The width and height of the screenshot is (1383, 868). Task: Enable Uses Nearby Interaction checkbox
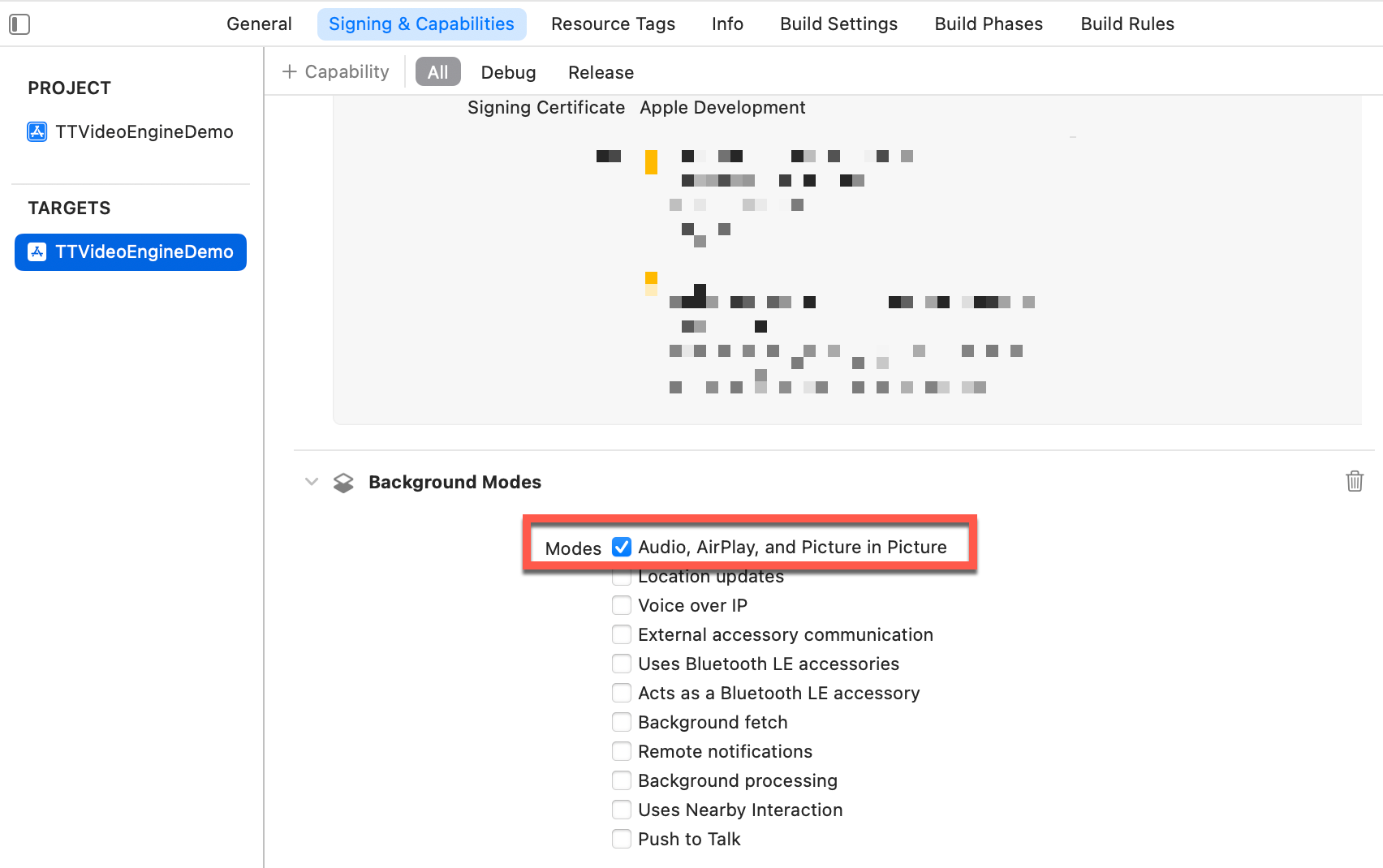(x=622, y=810)
